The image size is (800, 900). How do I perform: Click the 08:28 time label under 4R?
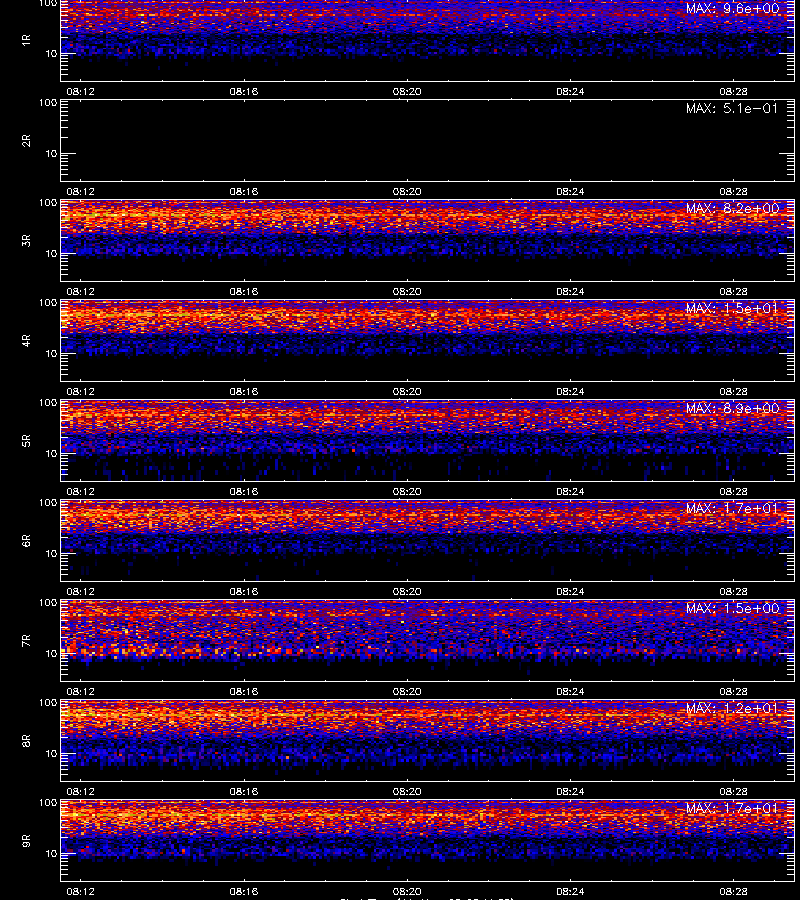pyautogui.click(x=733, y=391)
